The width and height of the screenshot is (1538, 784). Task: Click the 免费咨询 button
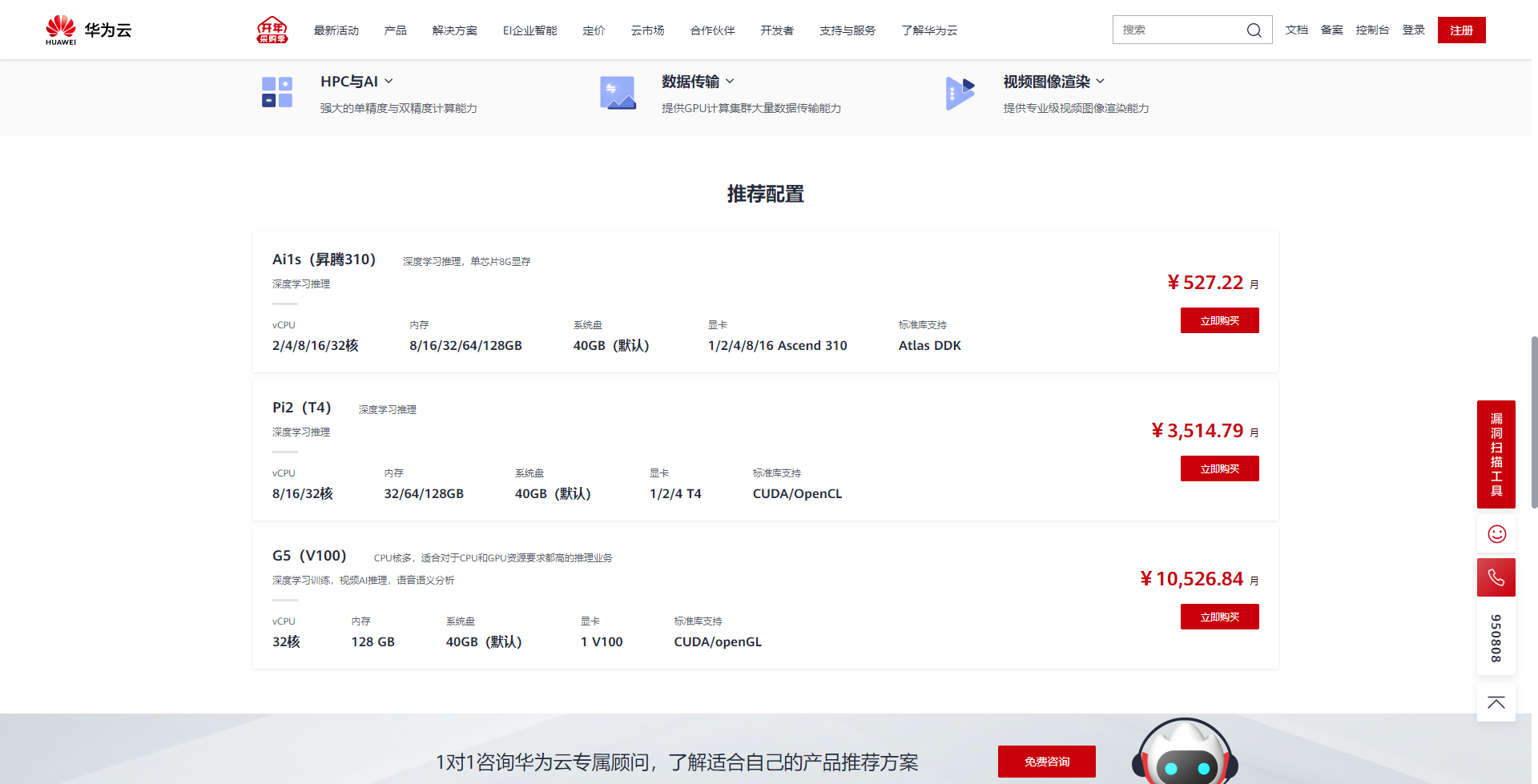[1046, 762]
